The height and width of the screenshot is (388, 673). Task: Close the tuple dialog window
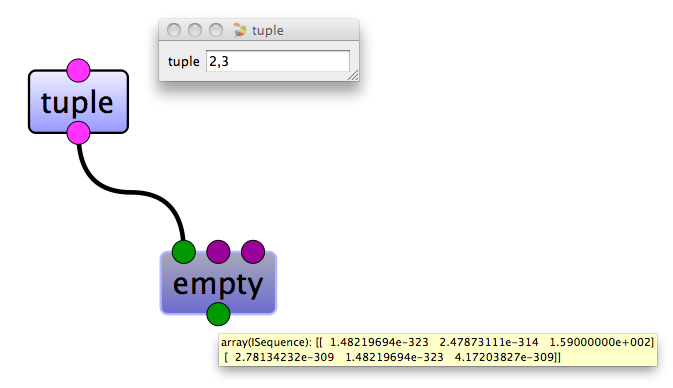pyautogui.click(x=174, y=30)
